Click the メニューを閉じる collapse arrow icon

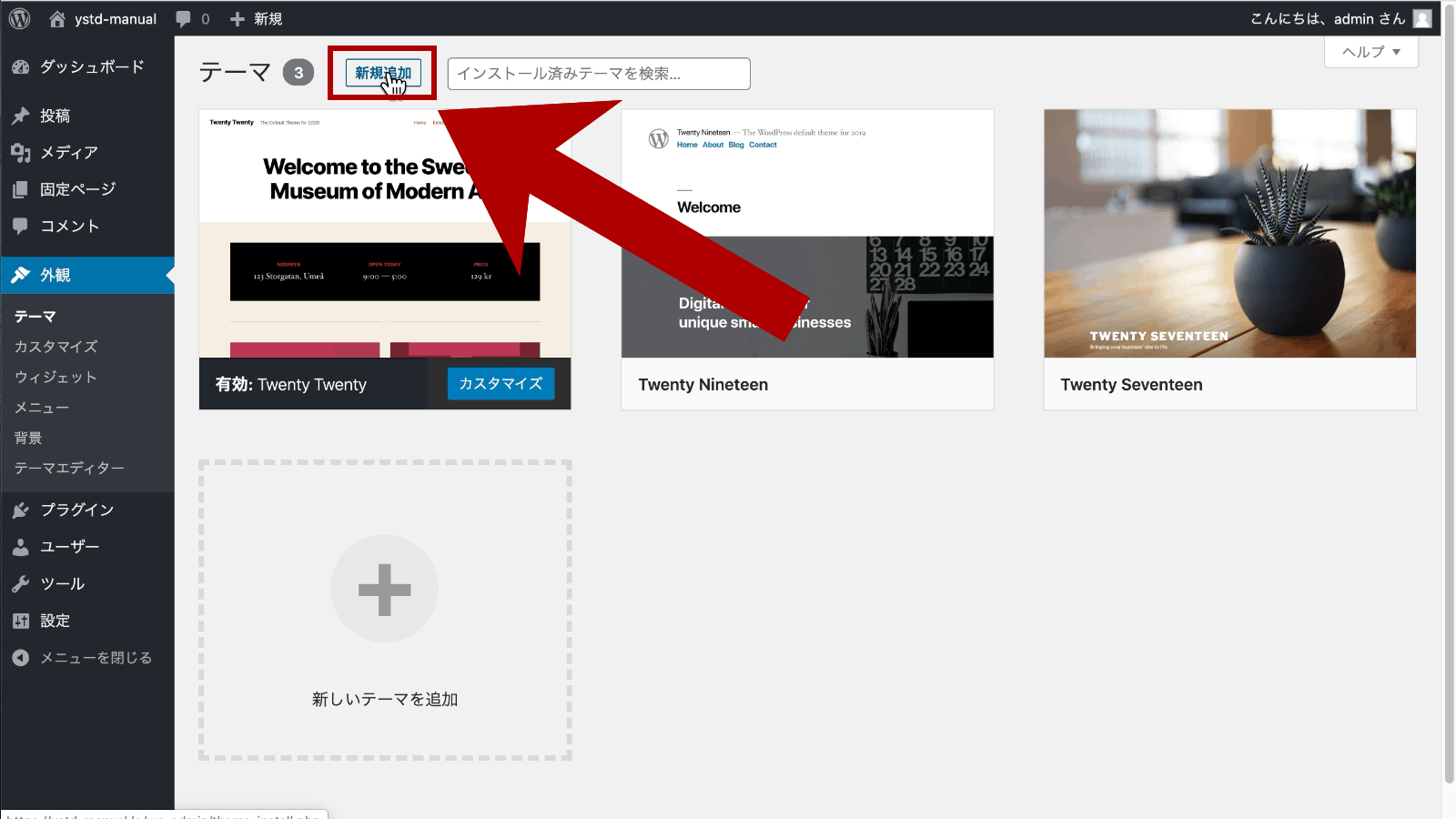[21, 658]
